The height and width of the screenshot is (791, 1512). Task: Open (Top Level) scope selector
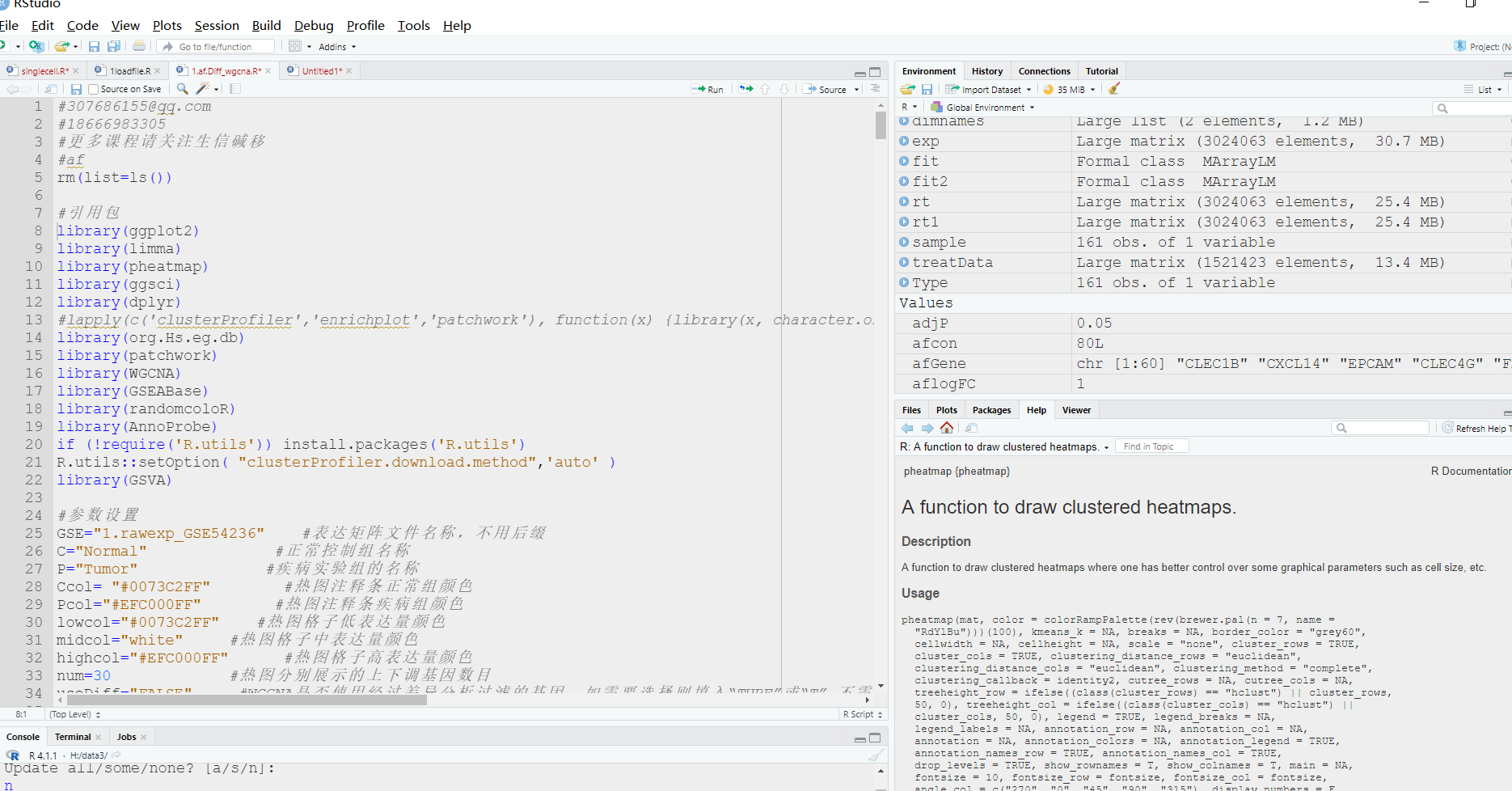75,714
